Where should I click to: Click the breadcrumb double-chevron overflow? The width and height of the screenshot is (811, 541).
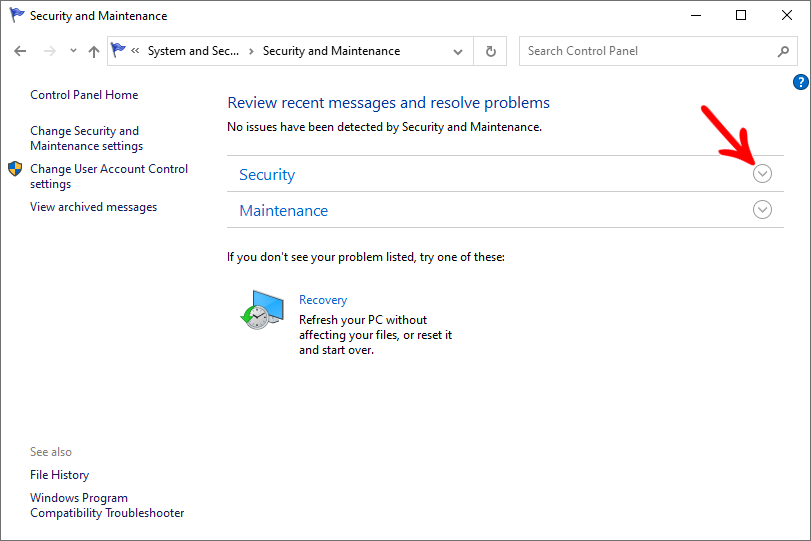point(135,51)
